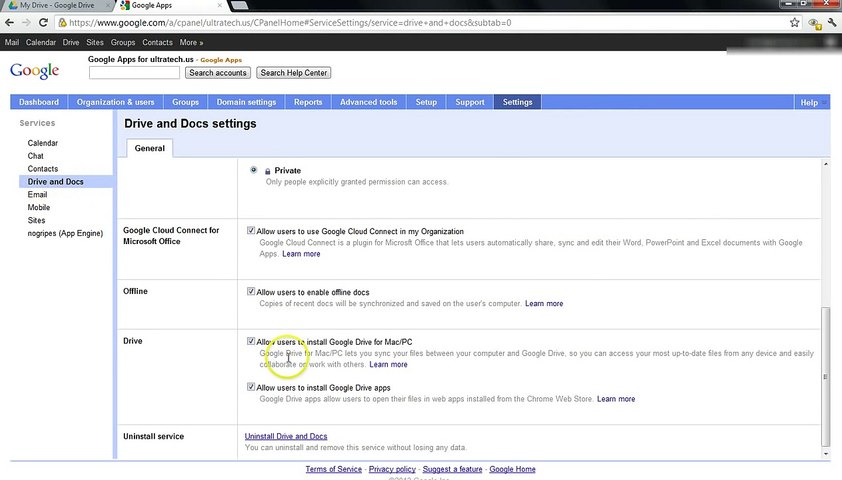
Task: Open Sites in Services sidebar
Action: (x=36, y=221)
